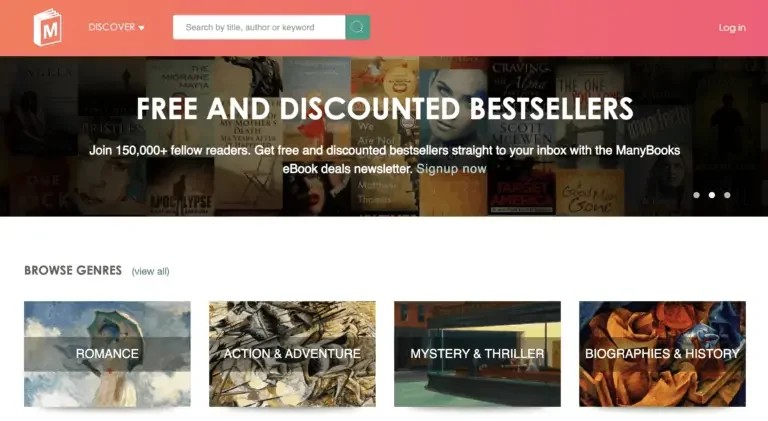Focus the search by title field
This screenshot has width=768, height=421.
259,27
